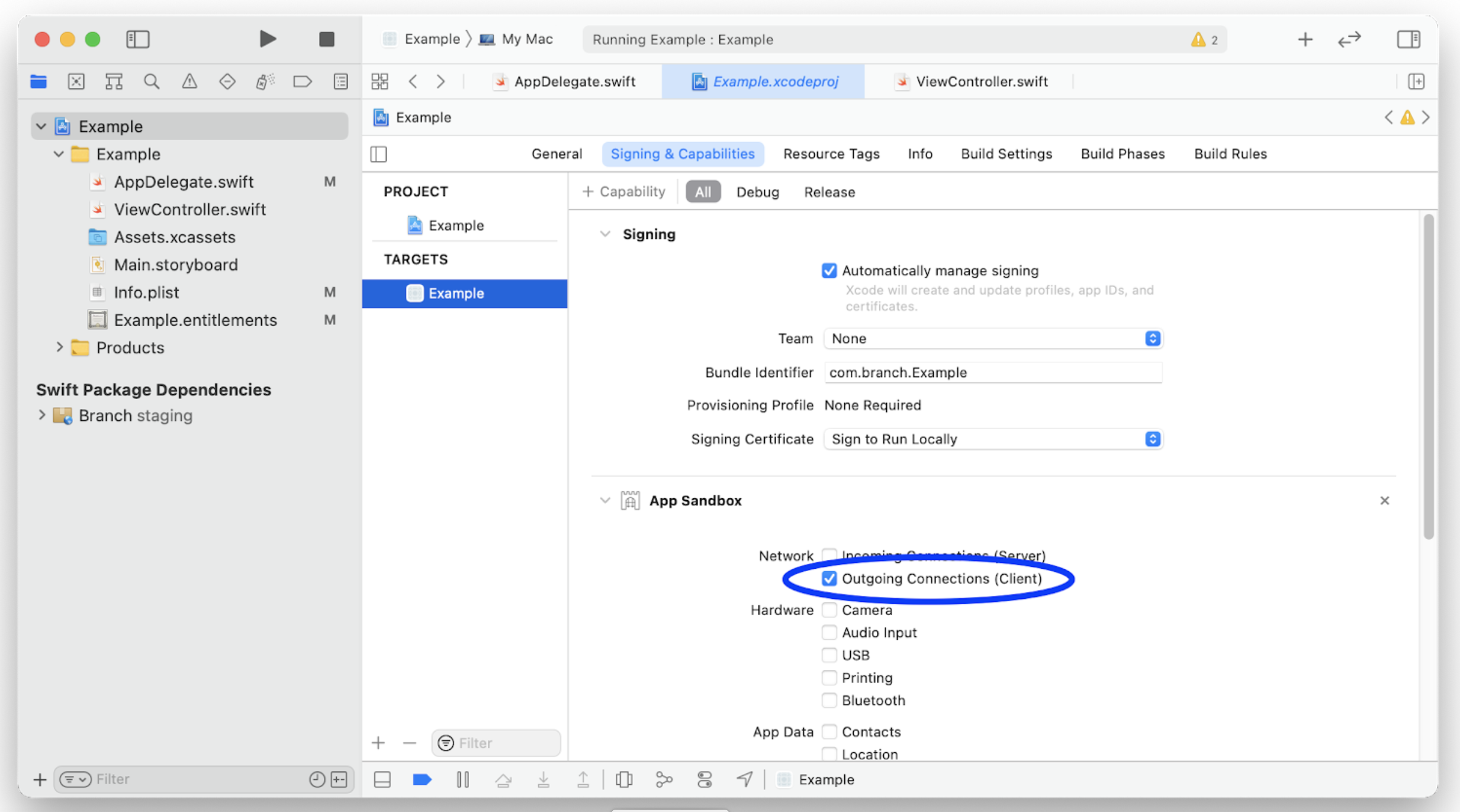The height and width of the screenshot is (812, 1460).
Task: Uncheck Outgoing Connections (Client)
Action: (829, 578)
